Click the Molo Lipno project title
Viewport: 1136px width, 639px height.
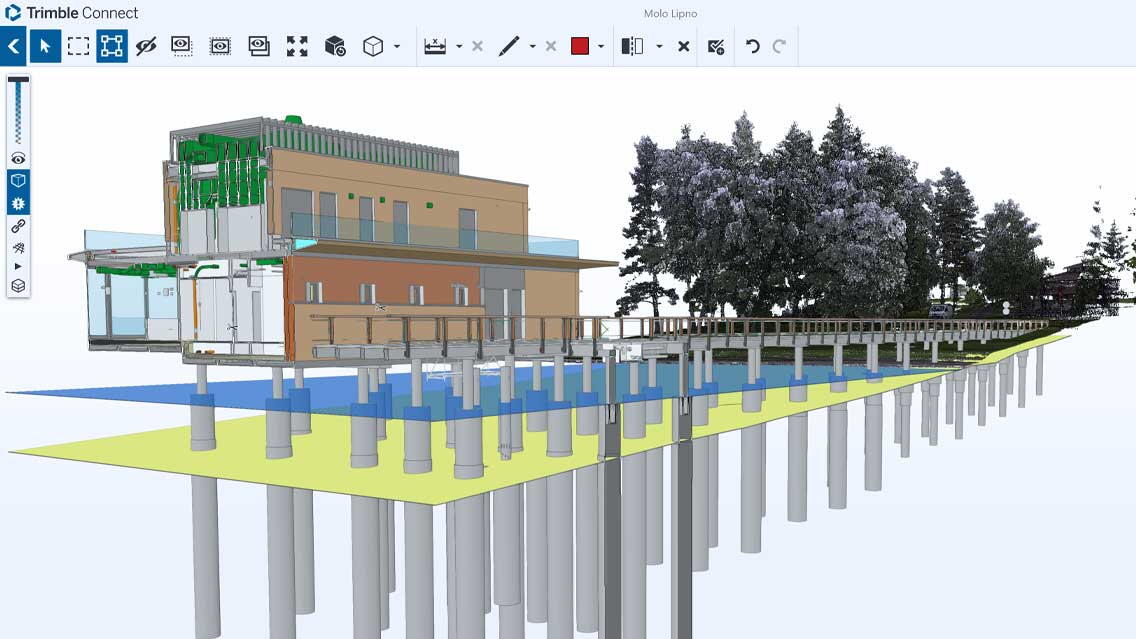tap(670, 13)
